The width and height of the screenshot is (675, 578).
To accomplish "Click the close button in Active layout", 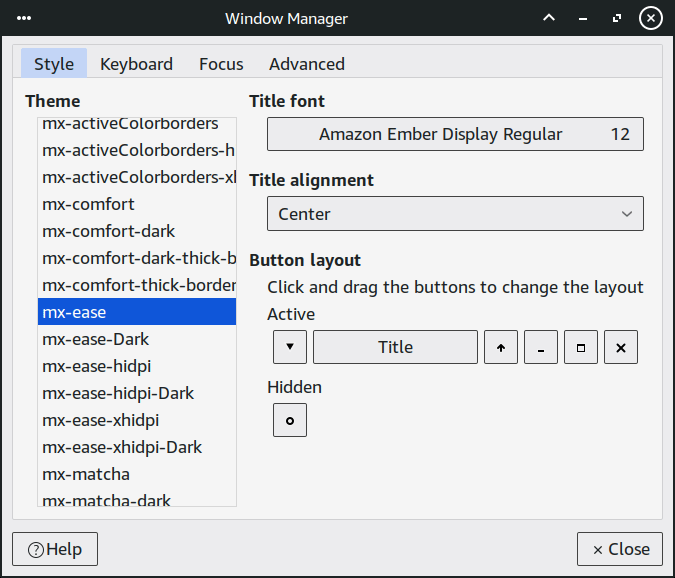I will coord(620,347).
